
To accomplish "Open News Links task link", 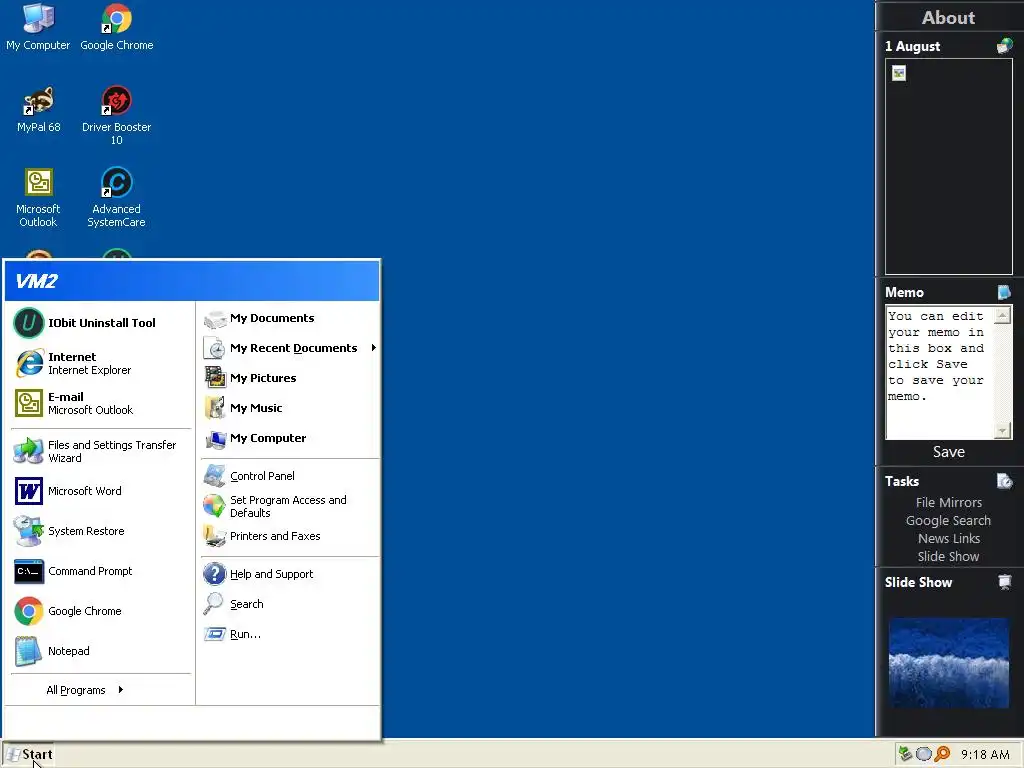I will 948,538.
